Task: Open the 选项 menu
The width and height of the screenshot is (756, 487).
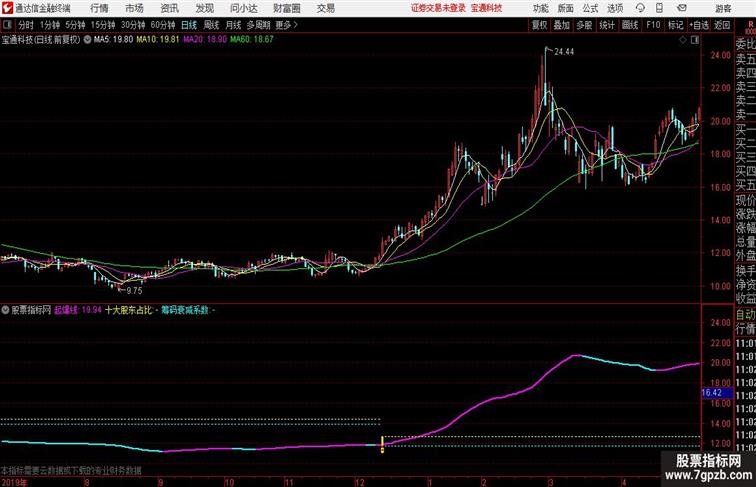Action: pos(615,8)
